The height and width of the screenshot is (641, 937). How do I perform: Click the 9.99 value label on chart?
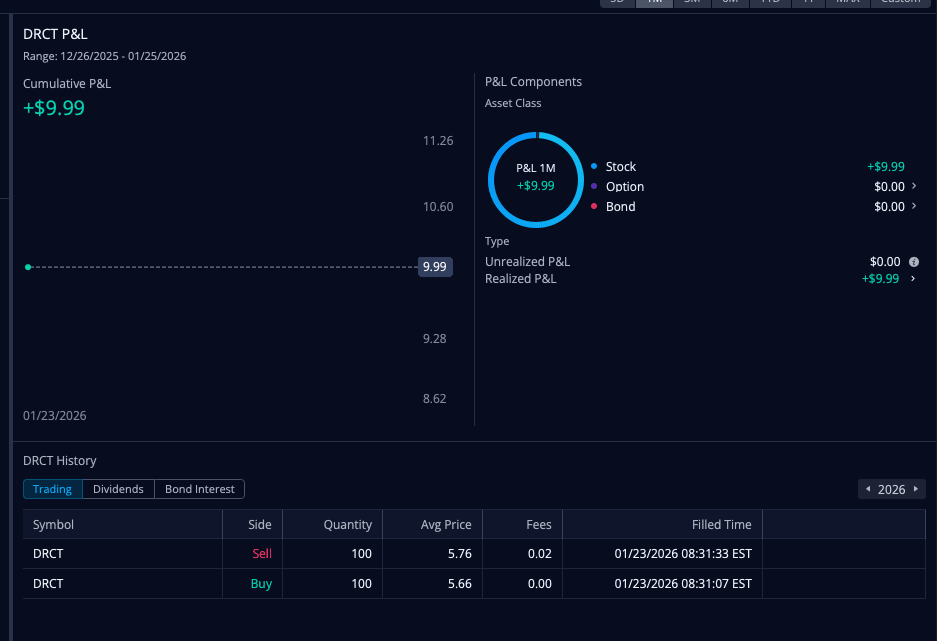point(435,267)
